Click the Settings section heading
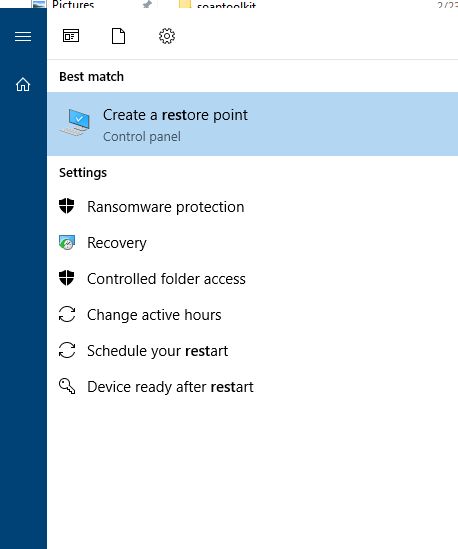This screenshot has height=549, width=458. (x=83, y=173)
